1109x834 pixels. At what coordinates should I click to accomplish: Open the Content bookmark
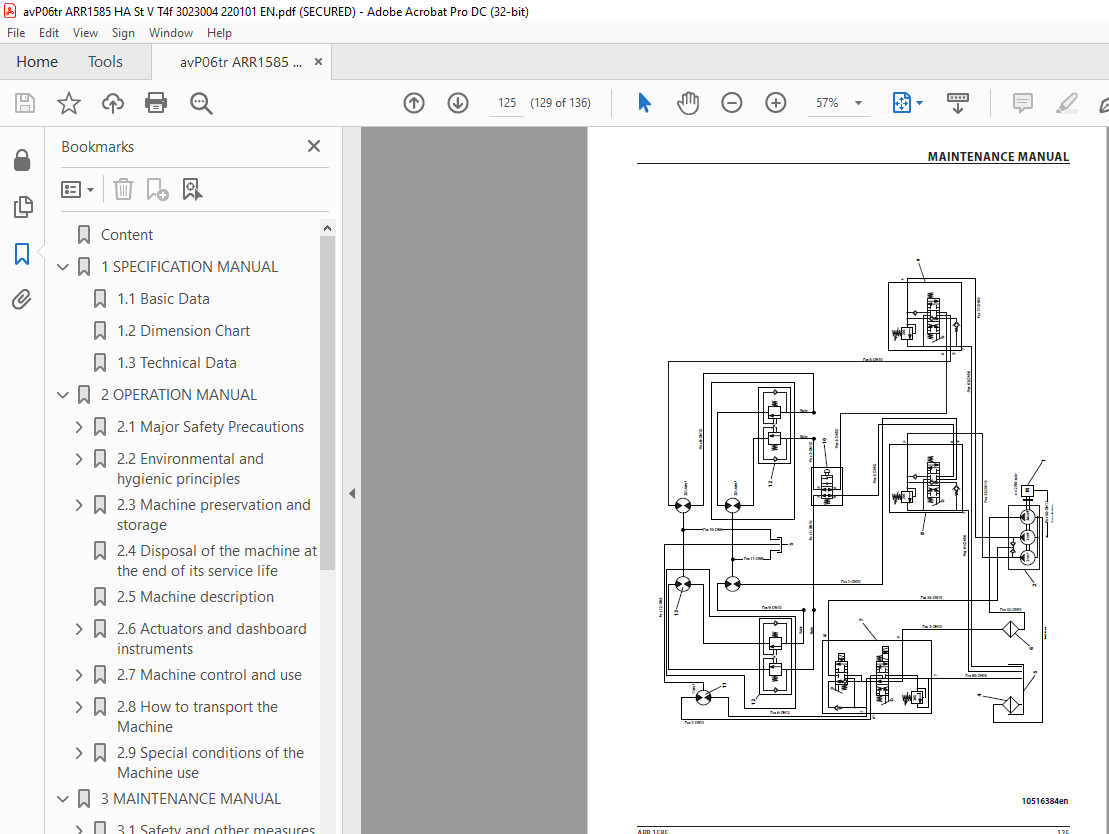click(x=127, y=235)
